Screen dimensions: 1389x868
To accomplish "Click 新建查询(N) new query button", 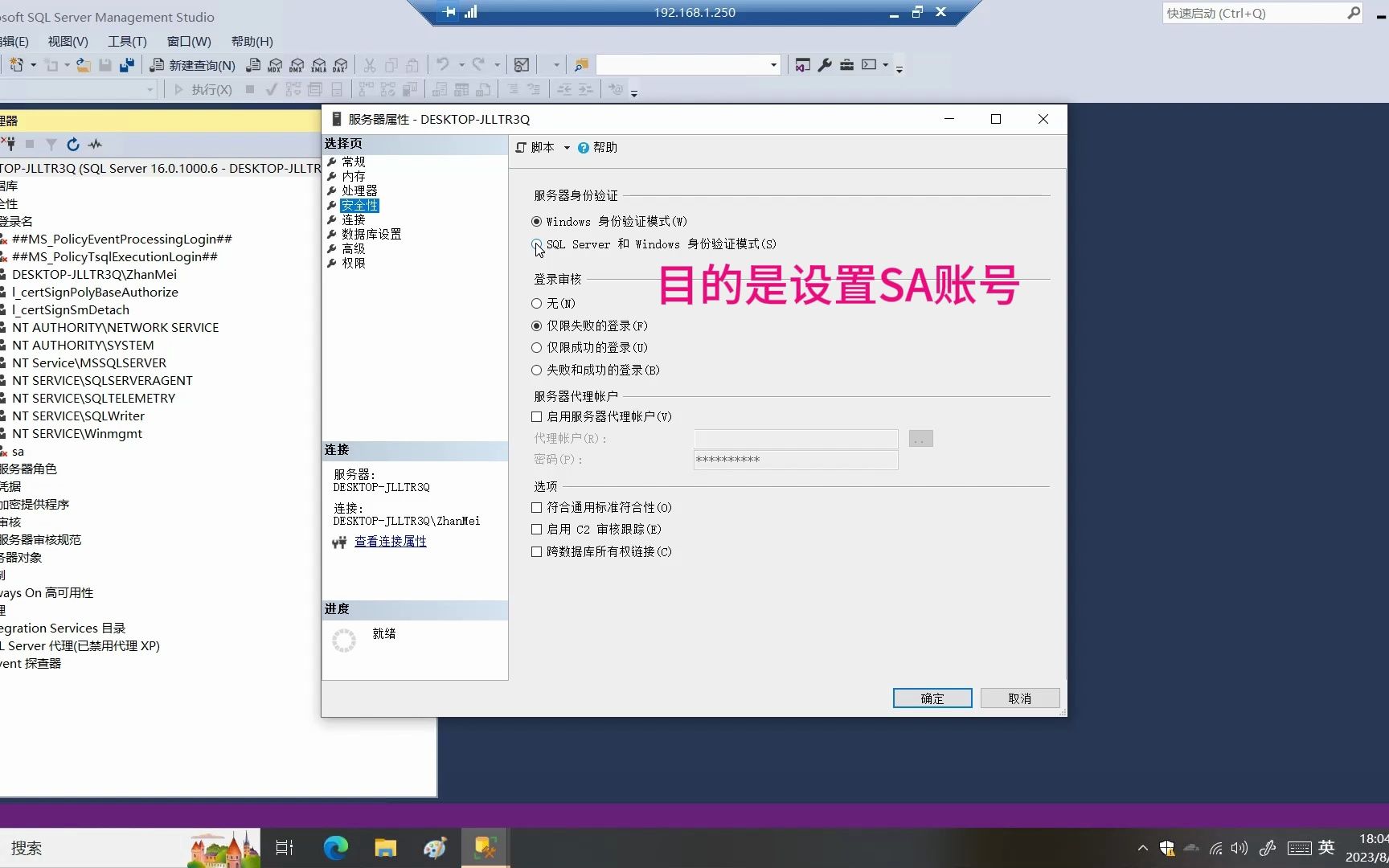I will click(x=193, y=65).
